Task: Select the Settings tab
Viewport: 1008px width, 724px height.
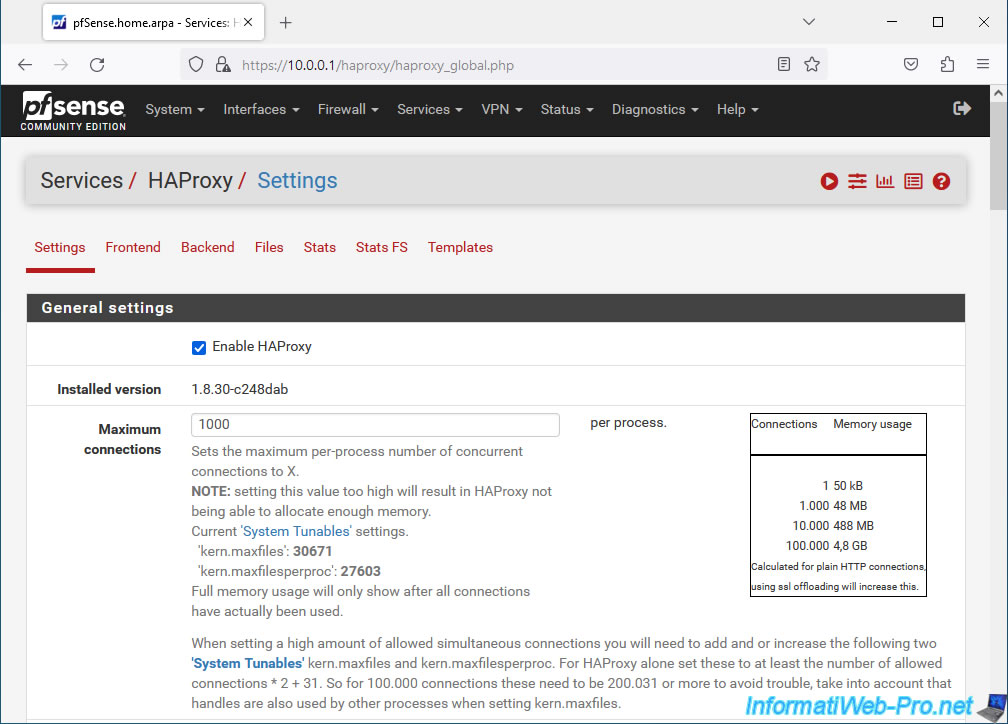Action: coord(60,248)
